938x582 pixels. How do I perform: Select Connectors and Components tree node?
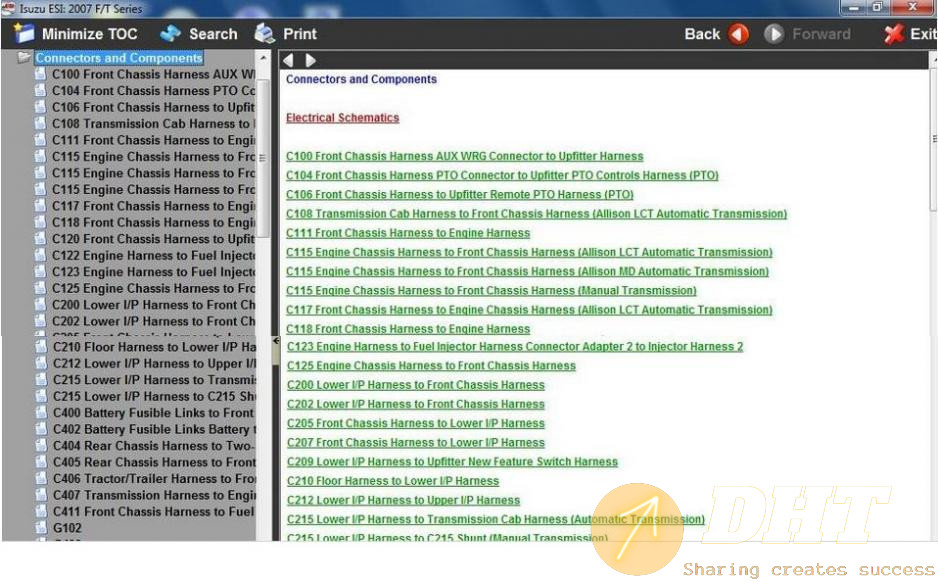(118, 58)
